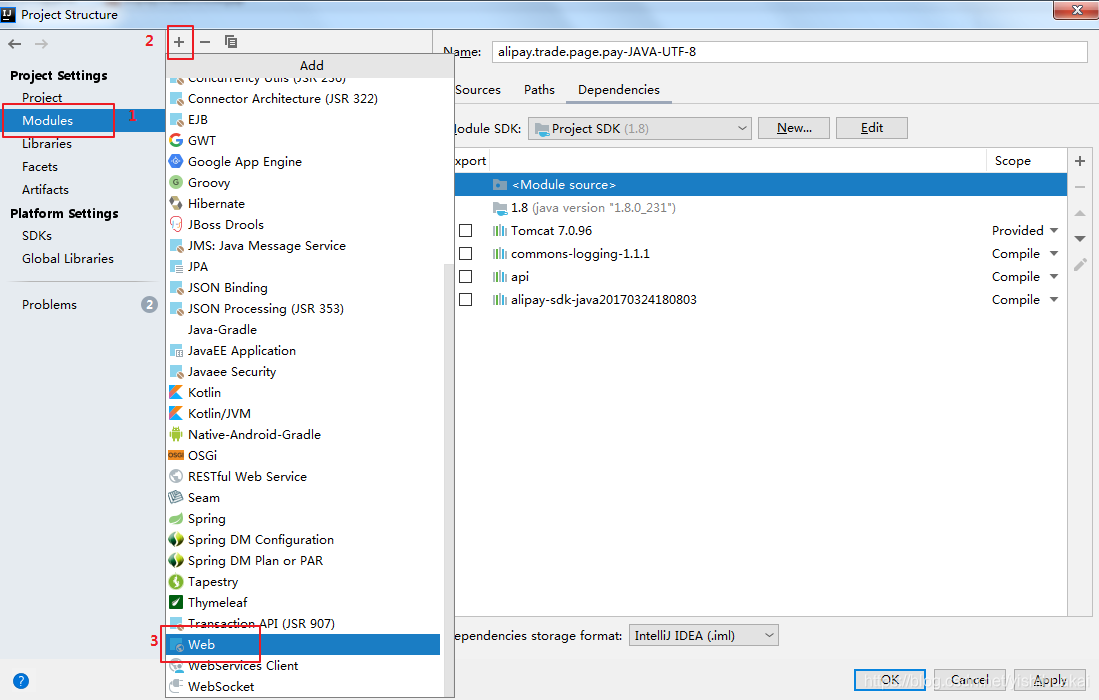Screen dimensions: 1099x700
Task: Click the pencil edit icon on right
Action: [x=1080, y=264]
